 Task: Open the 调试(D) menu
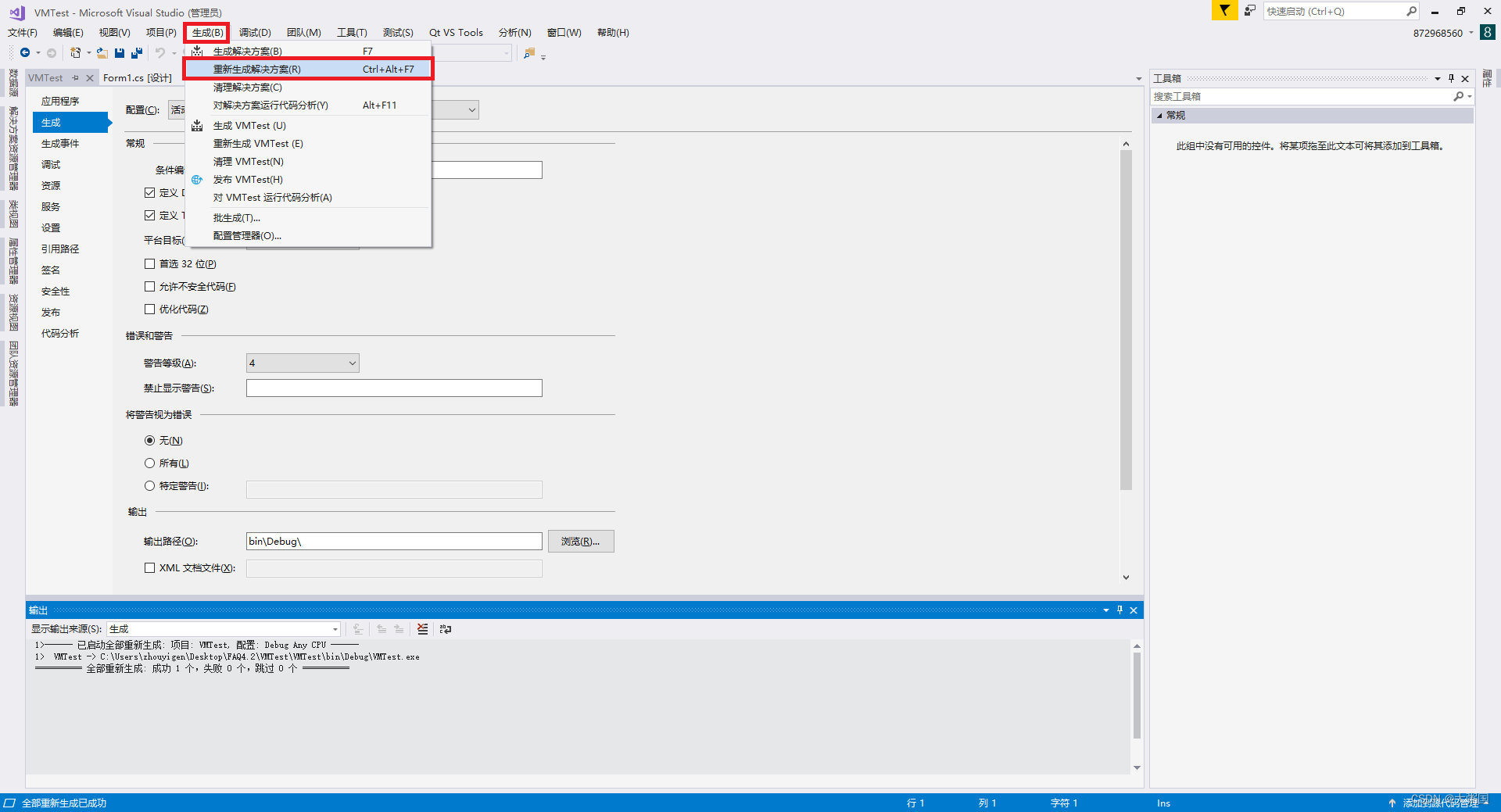point(255,33)
